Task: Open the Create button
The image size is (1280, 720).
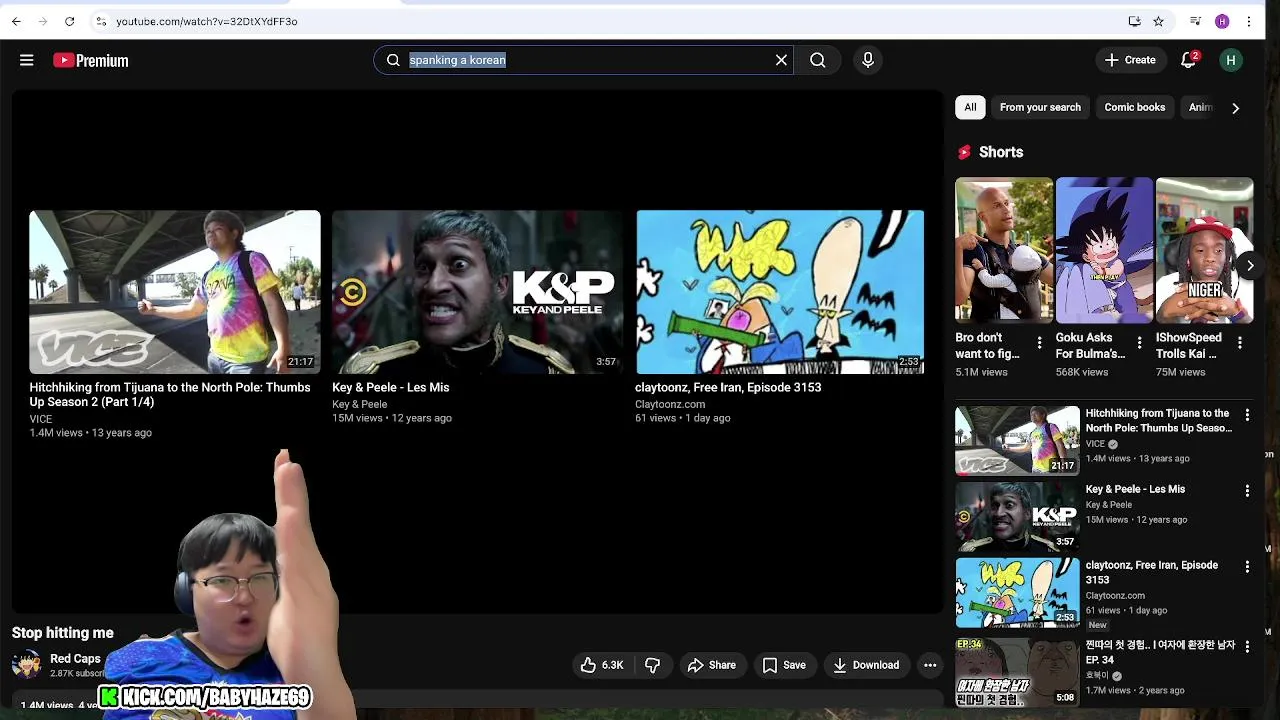Action: click(1130, 60)
